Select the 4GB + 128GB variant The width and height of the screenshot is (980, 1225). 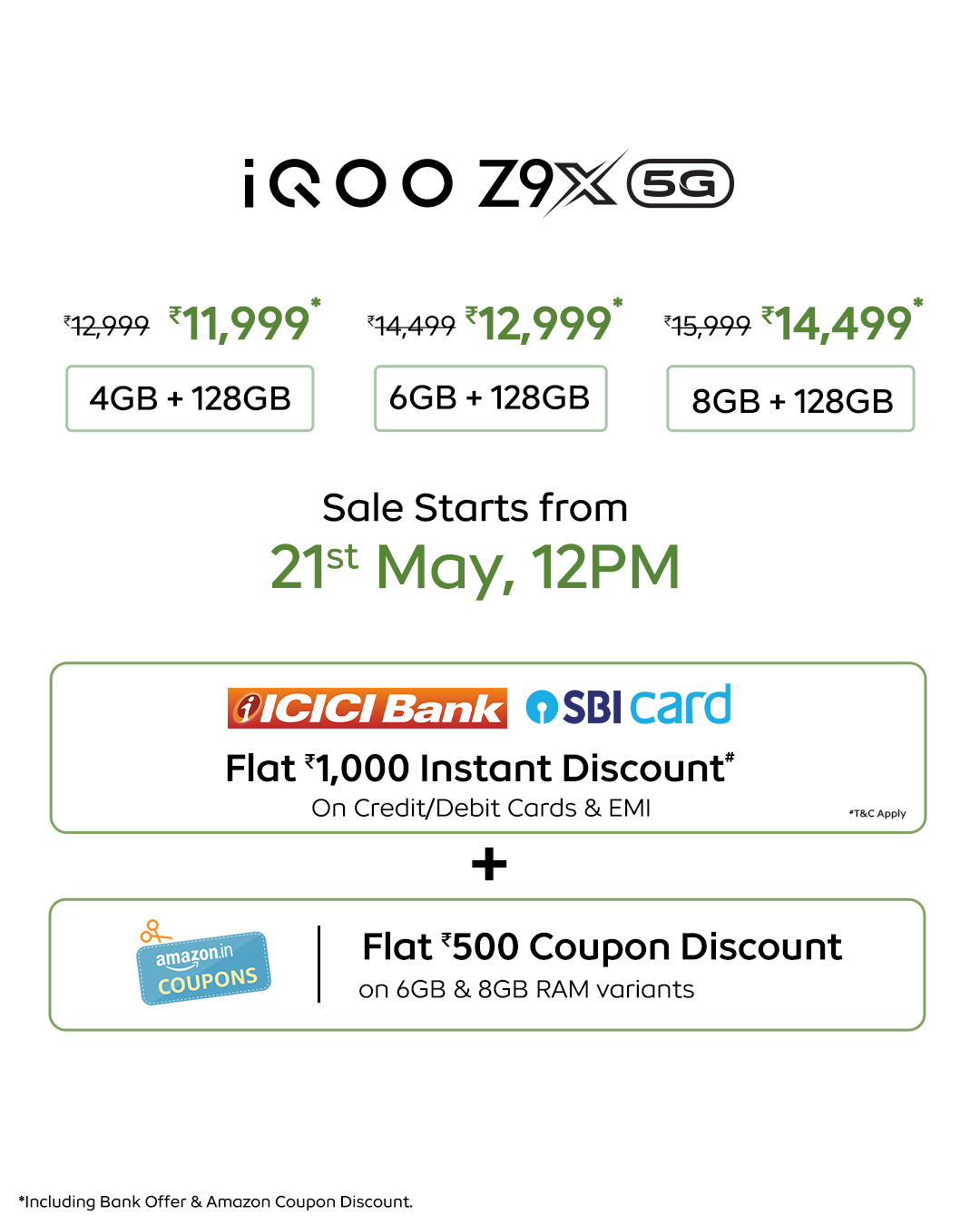coord(190,398)
